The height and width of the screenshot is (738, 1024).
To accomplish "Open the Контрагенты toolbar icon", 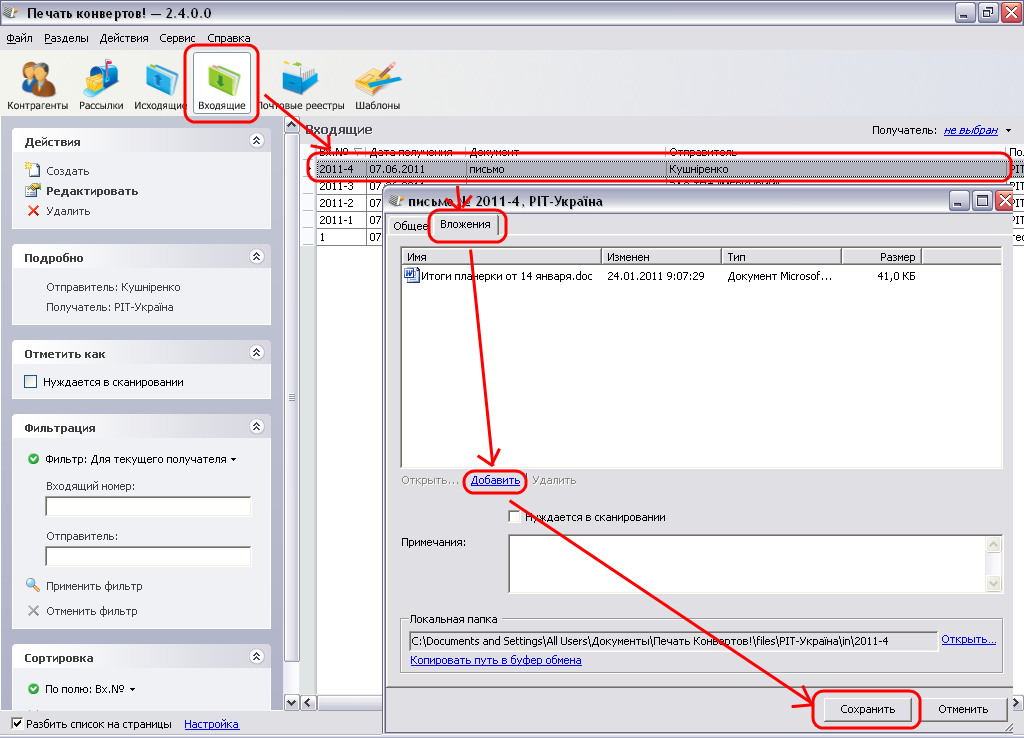I will [38, 79].
